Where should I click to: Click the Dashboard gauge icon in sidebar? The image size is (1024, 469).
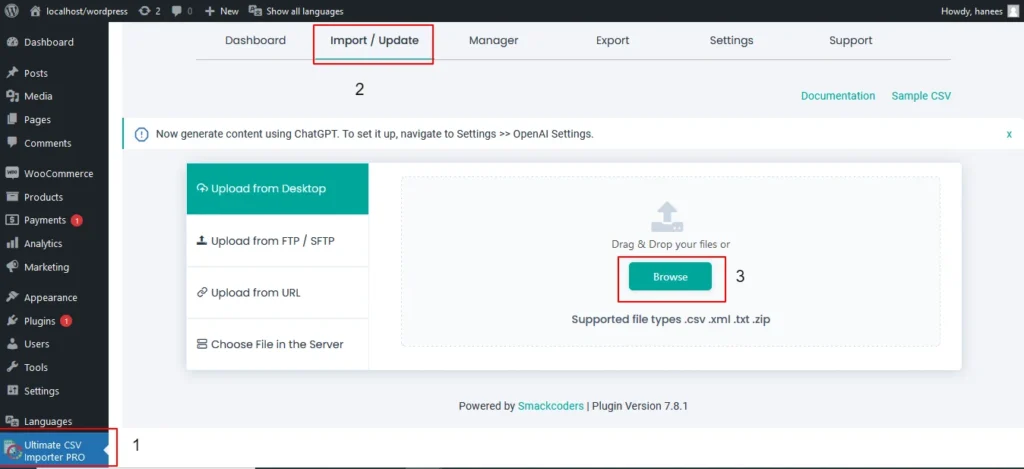click(x=12, y=42)
